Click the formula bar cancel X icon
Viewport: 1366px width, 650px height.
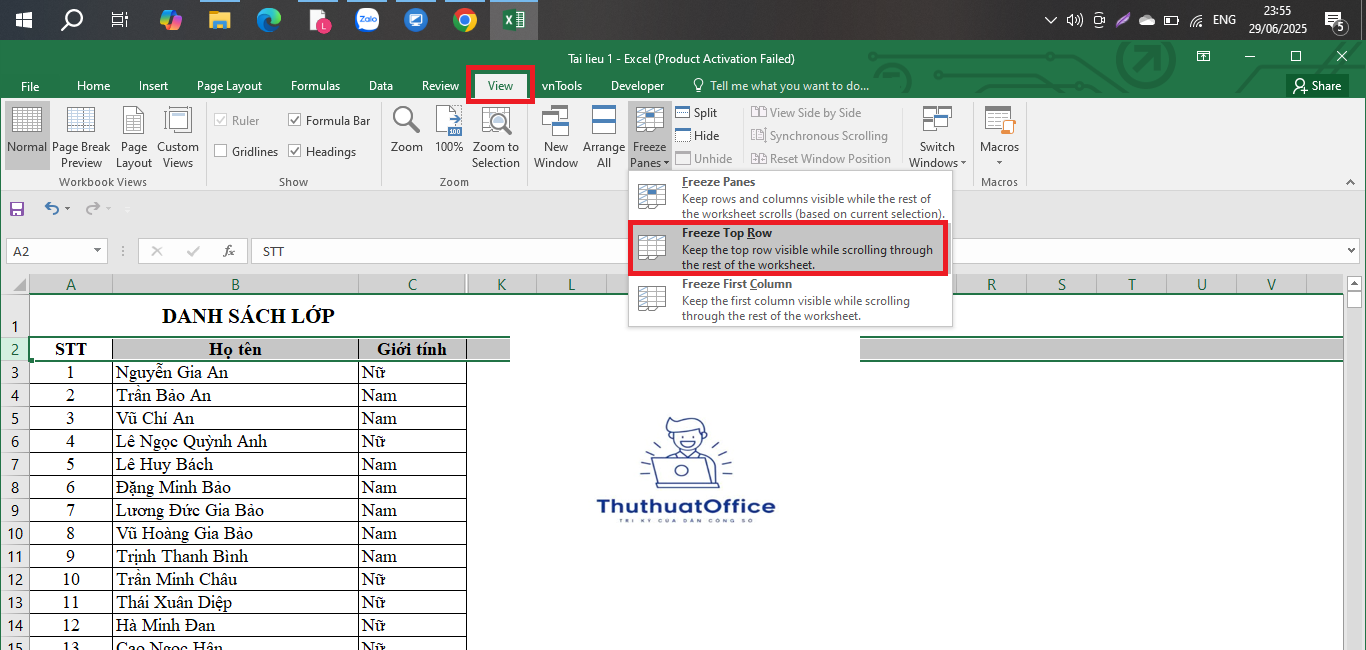point(156,251)
